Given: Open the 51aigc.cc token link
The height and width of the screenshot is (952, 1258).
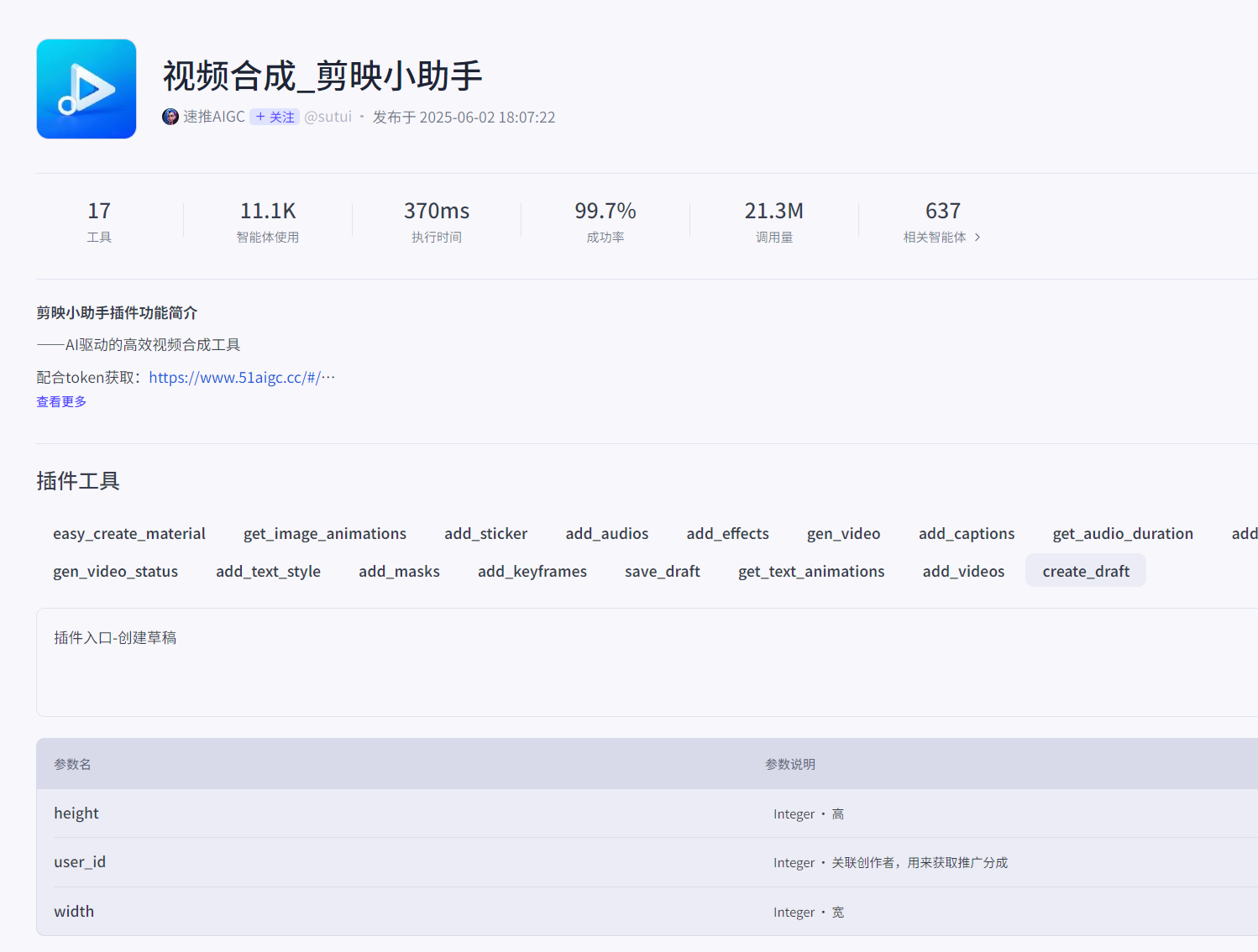Looking at the screenshot, I should click(242, 378).
